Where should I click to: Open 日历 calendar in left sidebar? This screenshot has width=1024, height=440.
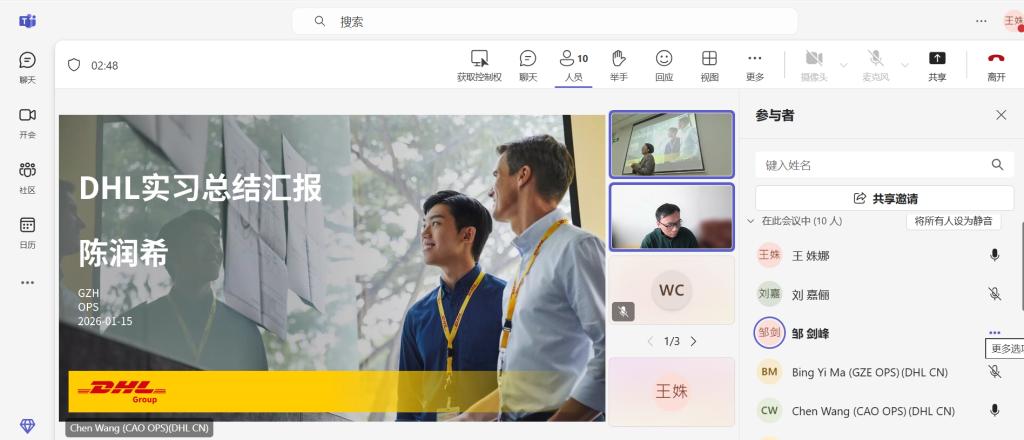[x=27, y=226]
